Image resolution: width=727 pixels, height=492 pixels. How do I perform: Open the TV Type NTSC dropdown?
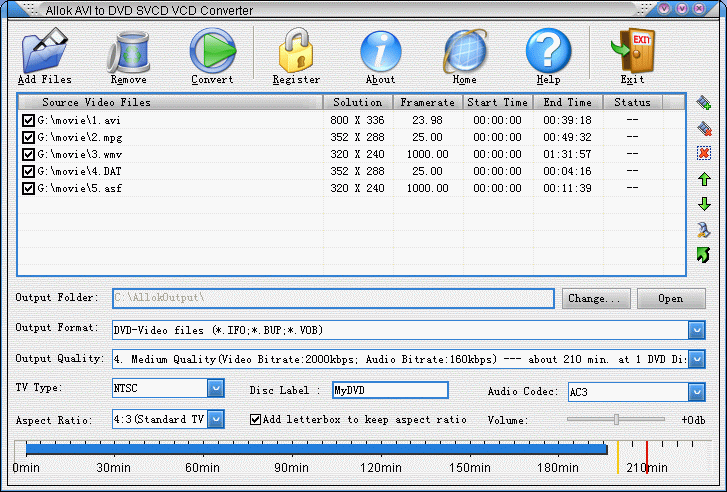click(215, 388)
